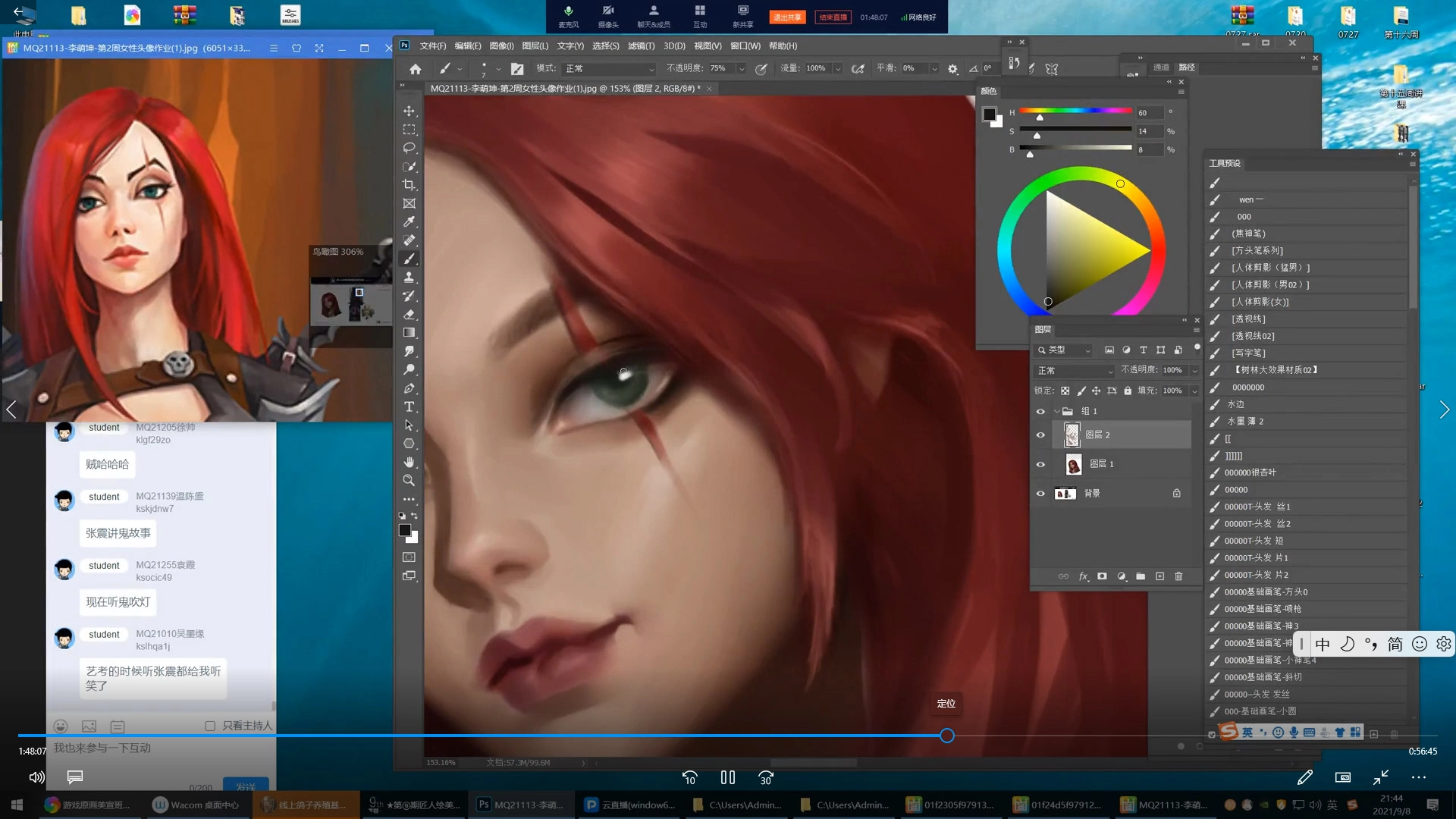Open the brush mode 正常 dropdown

[609, 68]
